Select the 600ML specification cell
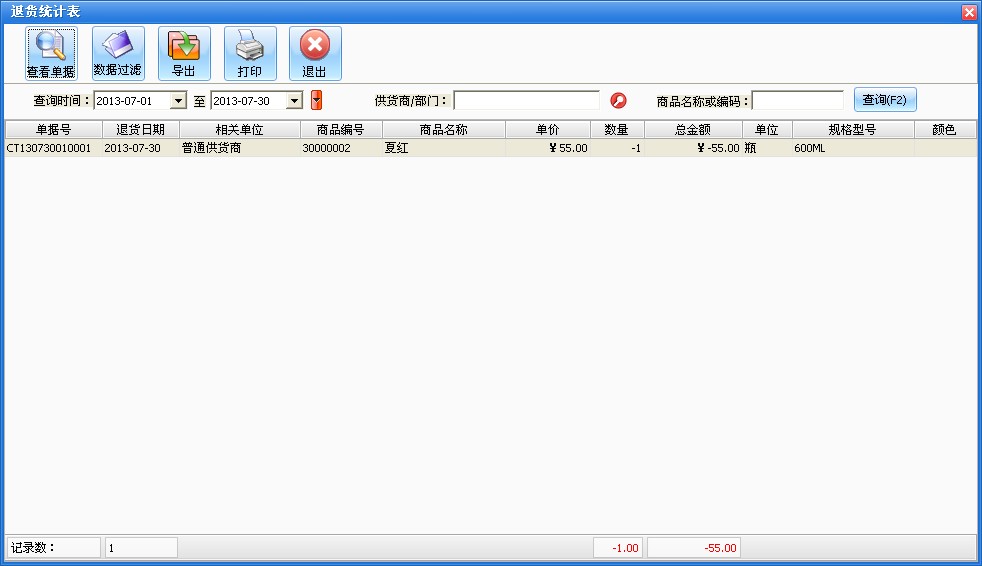Screen dimensions: 982x566 853,148
